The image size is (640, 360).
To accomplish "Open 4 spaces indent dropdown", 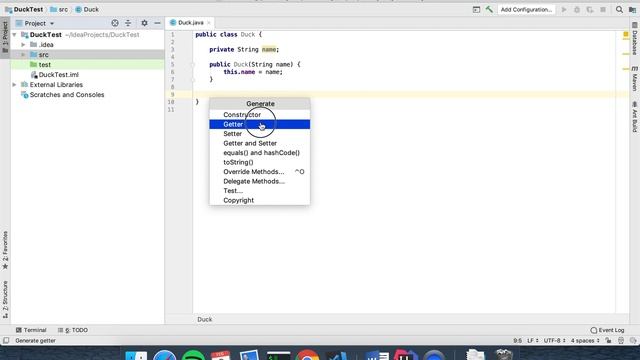I will pos(585,340).
